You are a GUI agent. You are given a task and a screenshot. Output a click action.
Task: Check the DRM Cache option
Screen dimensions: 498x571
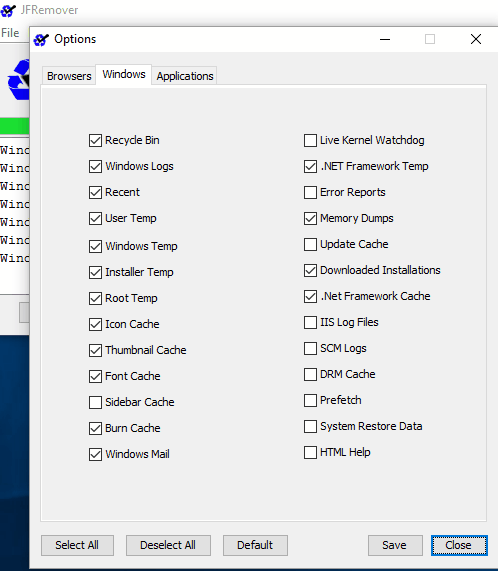pos(310,374)
